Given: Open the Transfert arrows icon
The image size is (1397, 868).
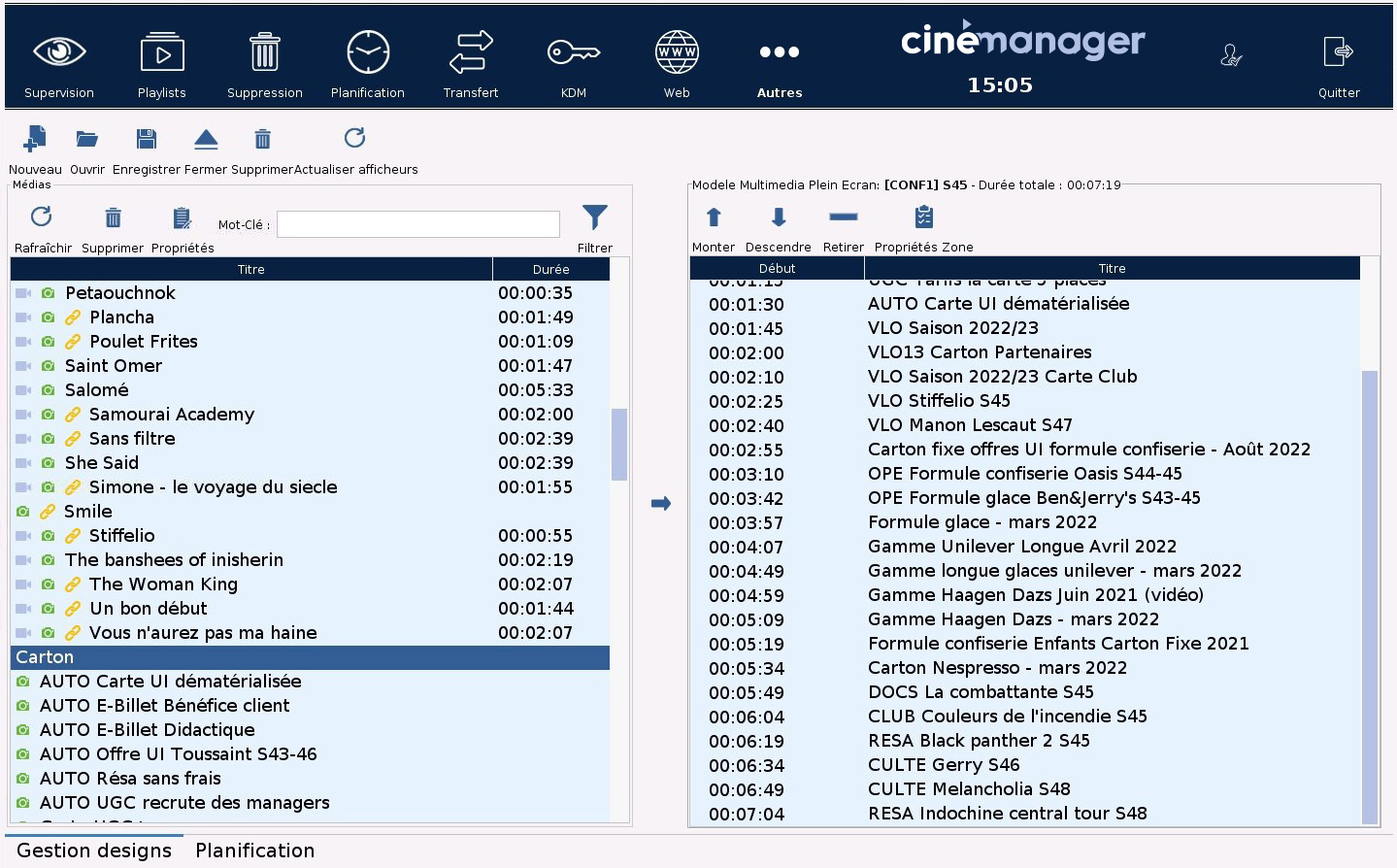Looking at the screenshot, I should 471,52.
